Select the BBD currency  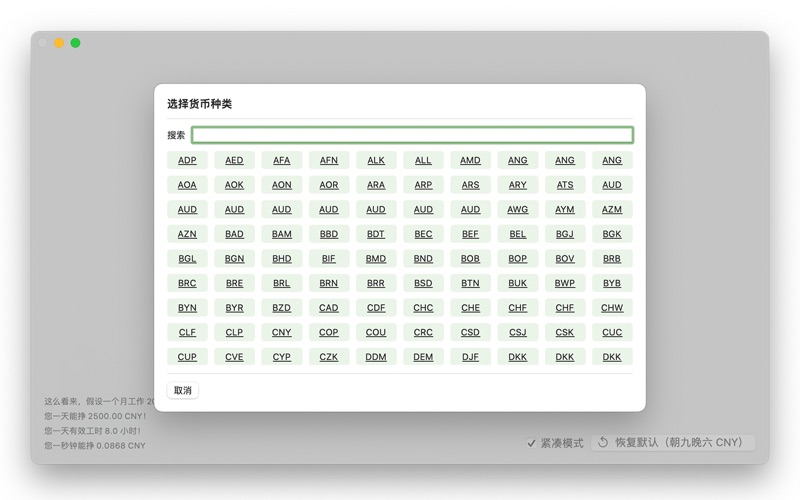329,234
